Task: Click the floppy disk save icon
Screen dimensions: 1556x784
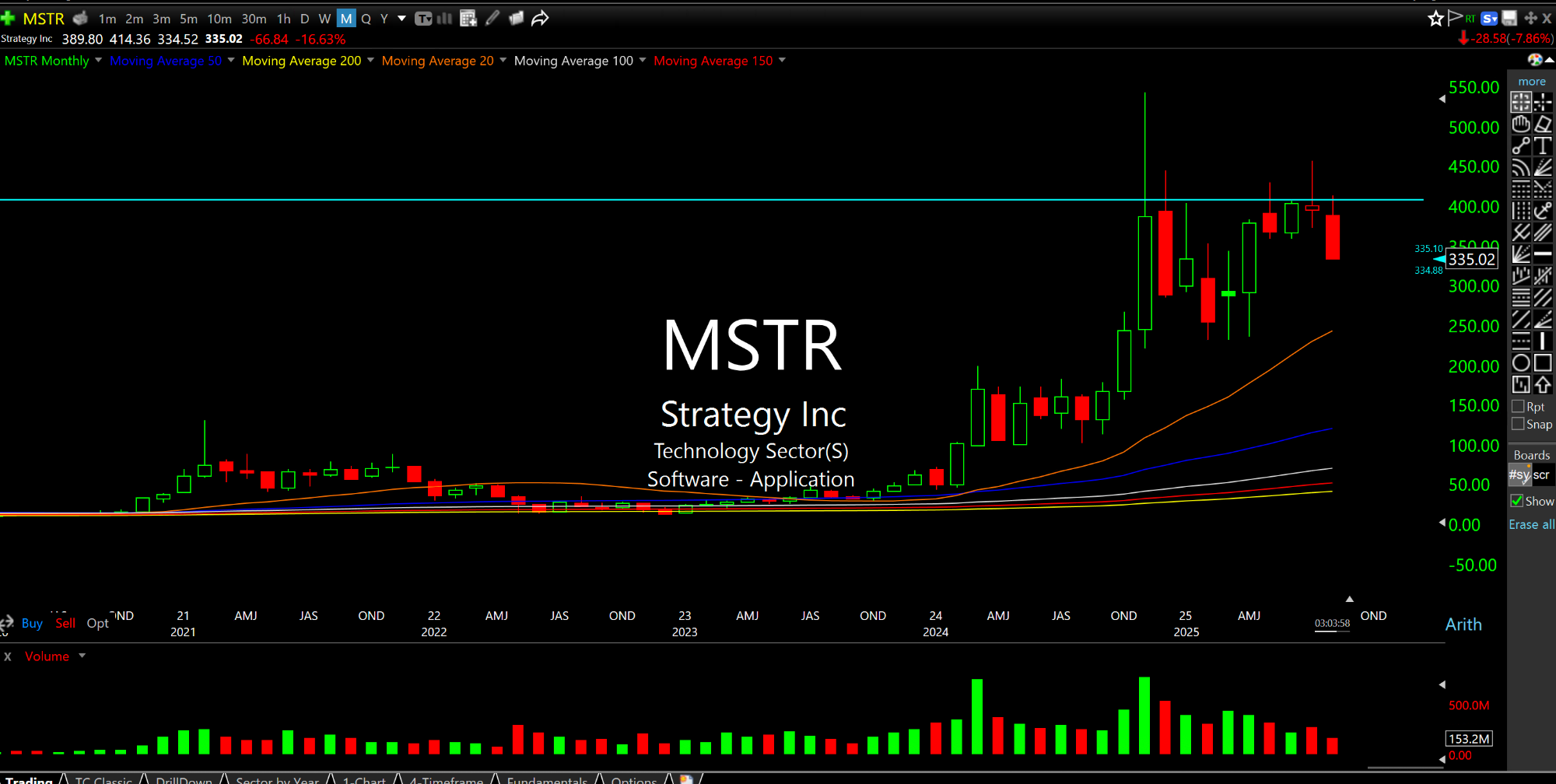Action: [x=1509, y=18]
